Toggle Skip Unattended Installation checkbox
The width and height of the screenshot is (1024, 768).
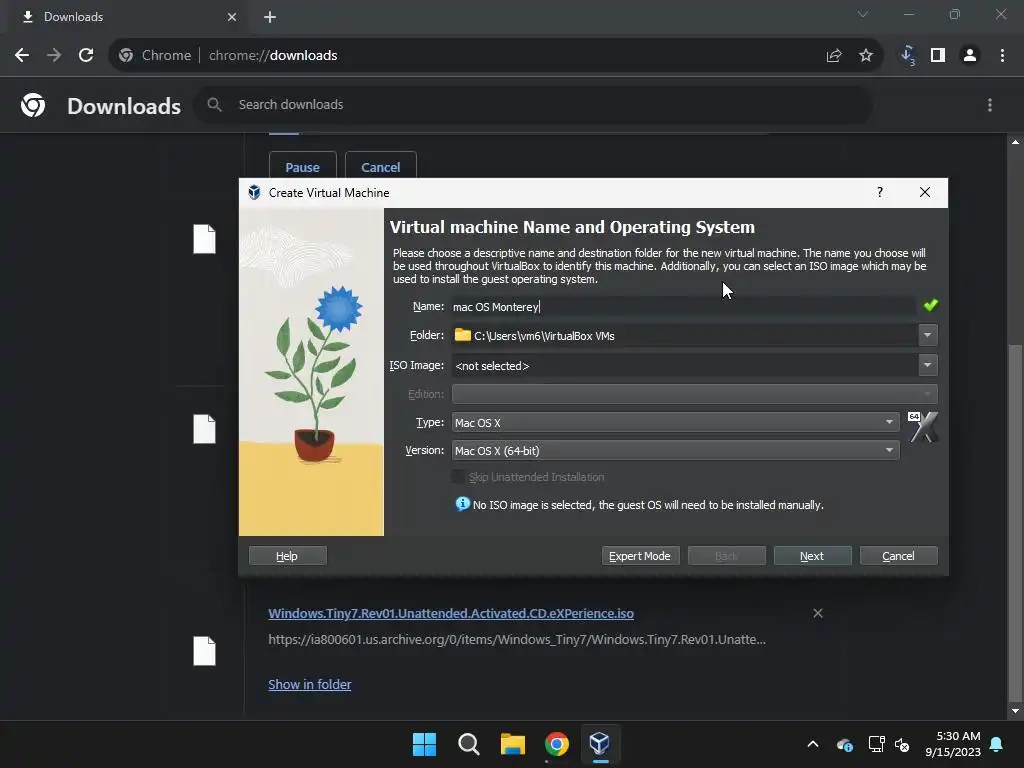[x=458, y=477]
